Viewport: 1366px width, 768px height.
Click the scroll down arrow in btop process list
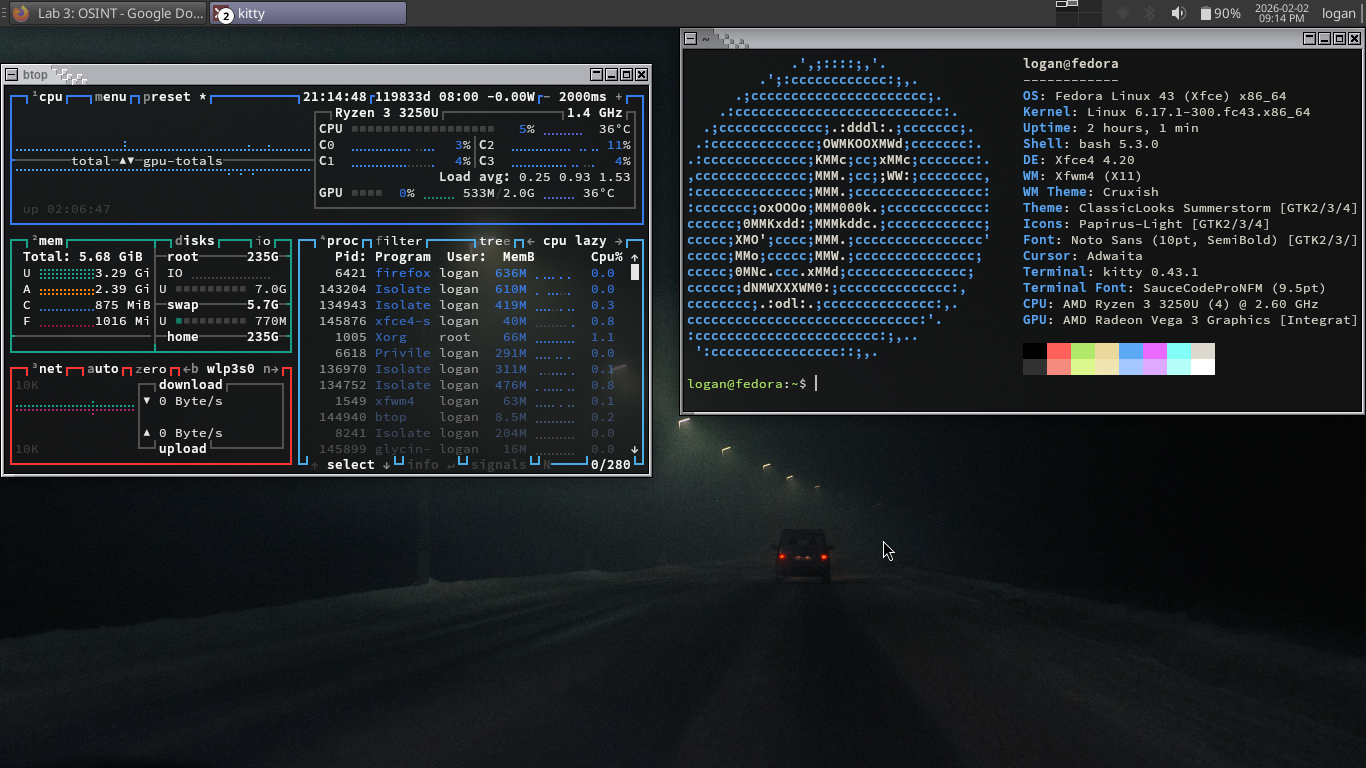(x=634, y=449)
